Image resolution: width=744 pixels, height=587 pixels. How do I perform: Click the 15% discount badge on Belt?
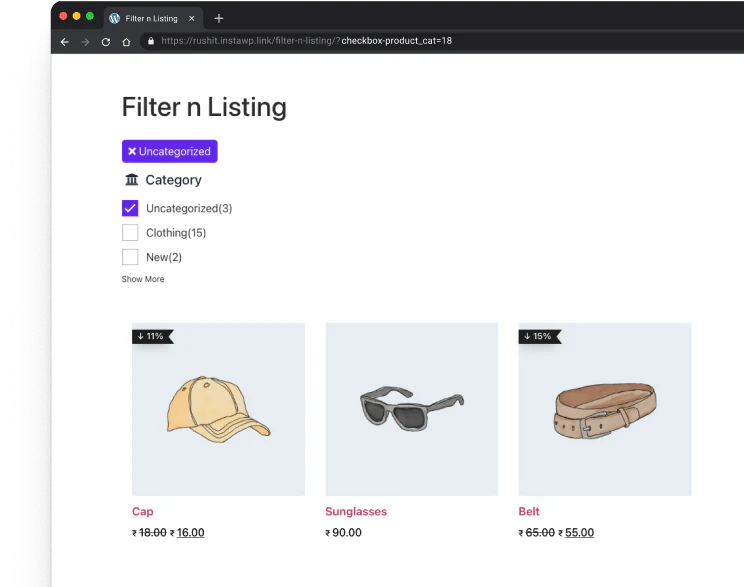click(x=540, y=336)
